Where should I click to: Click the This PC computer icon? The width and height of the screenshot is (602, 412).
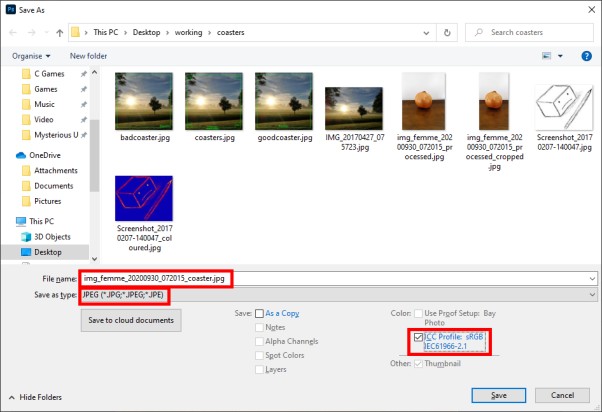tap(21, 221)
